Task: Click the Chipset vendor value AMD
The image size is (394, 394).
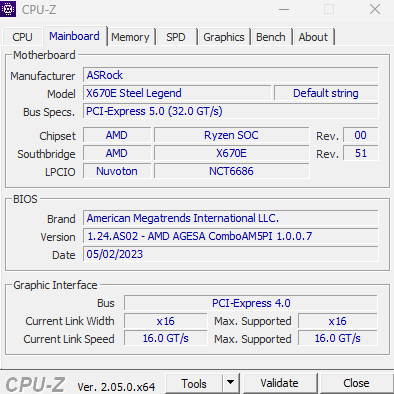Action: click(x=117, y=135)
